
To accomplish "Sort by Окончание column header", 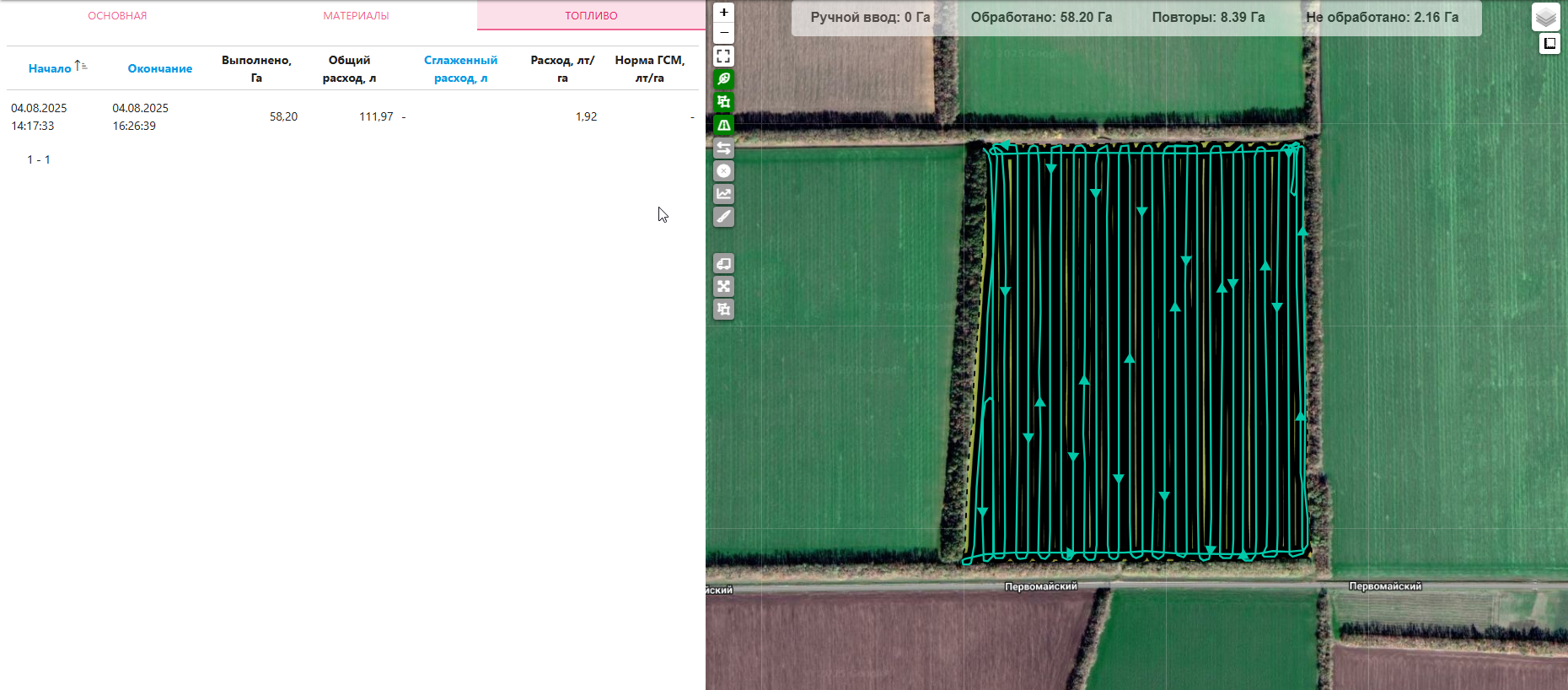I will point(159,68).
